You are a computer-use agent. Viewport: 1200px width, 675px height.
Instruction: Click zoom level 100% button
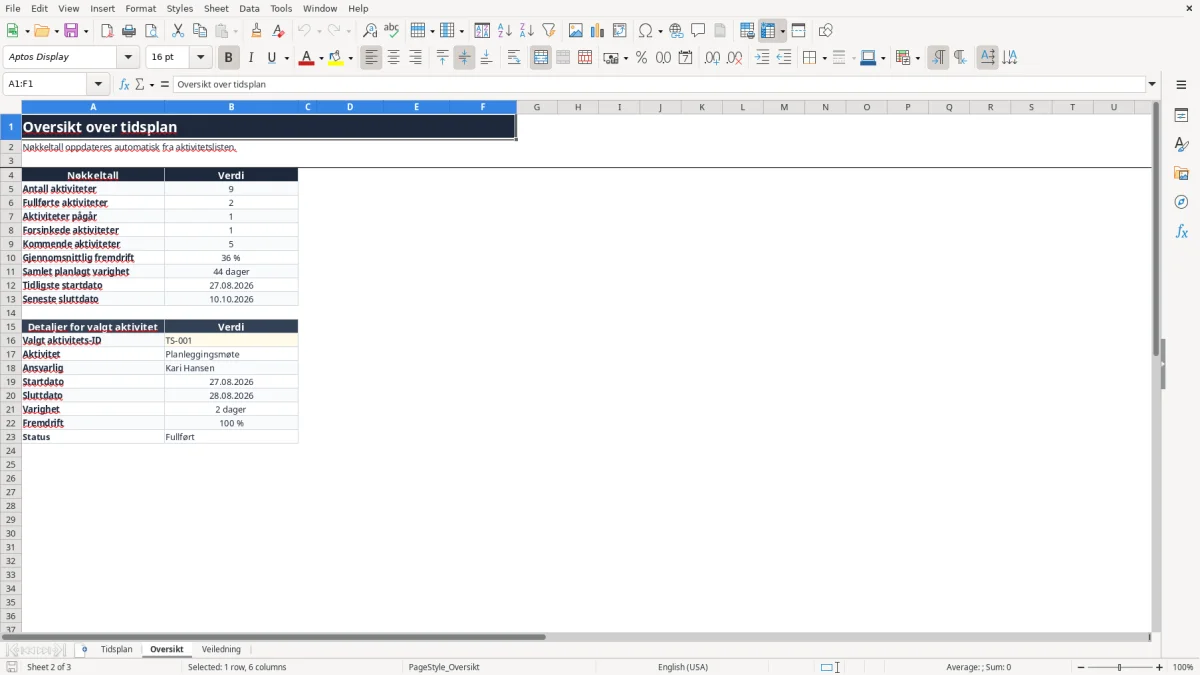(x=1183, y=667)
